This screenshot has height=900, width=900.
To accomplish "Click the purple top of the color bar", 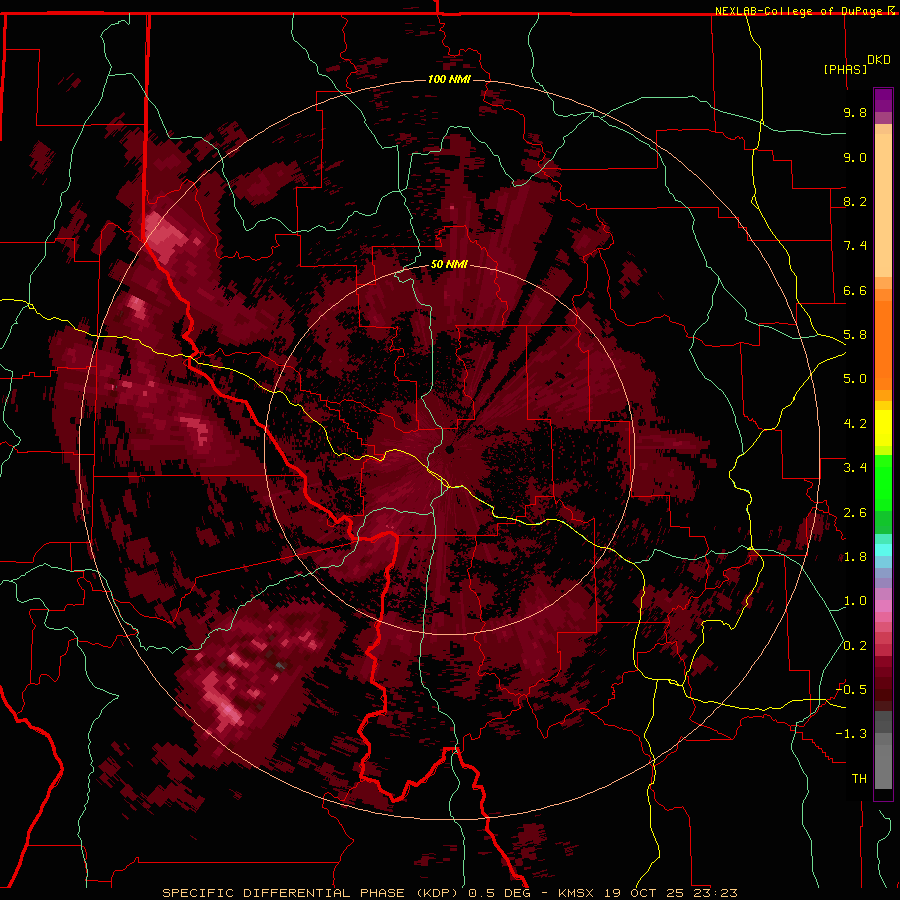I will pyautogui.click(x=883, y=100).
